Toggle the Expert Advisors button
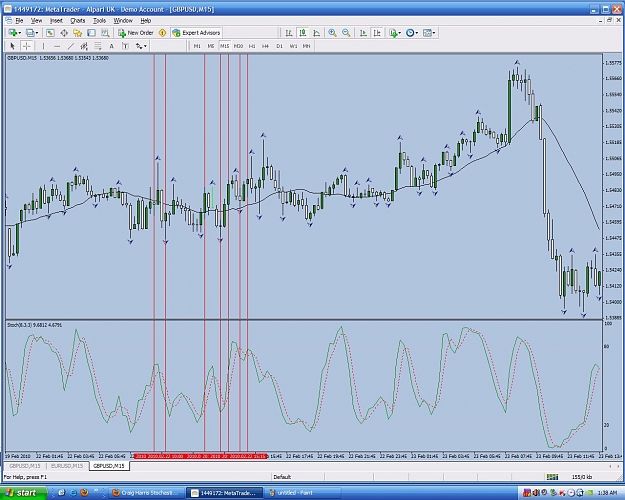625x500 pixels. tap(196, 33)
